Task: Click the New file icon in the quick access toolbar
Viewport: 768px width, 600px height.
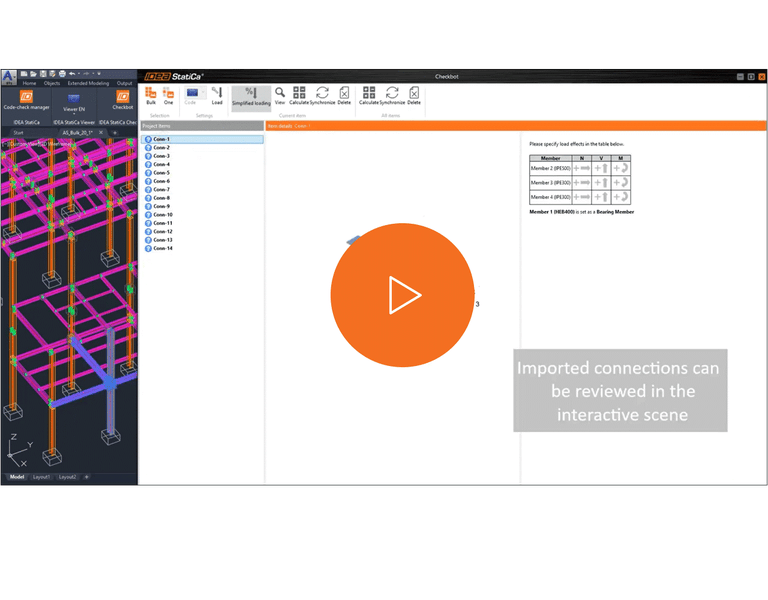Action: click(24, 74)
